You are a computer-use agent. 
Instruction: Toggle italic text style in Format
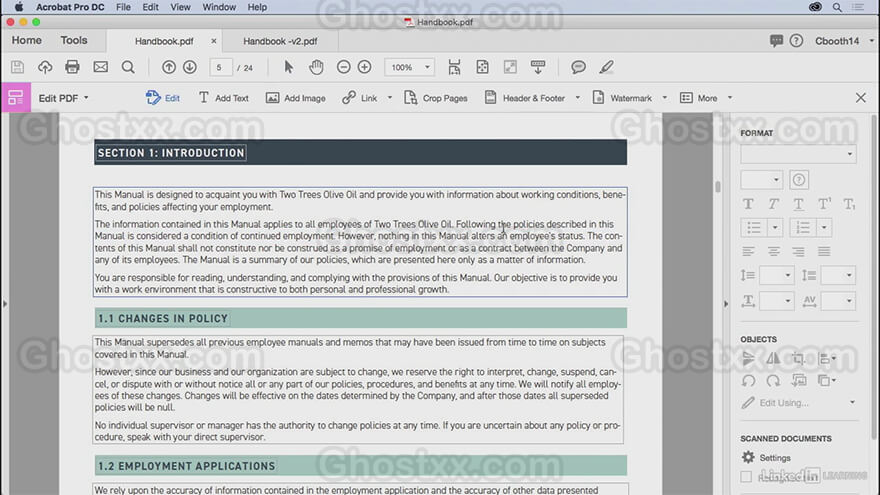coord(773,204)
